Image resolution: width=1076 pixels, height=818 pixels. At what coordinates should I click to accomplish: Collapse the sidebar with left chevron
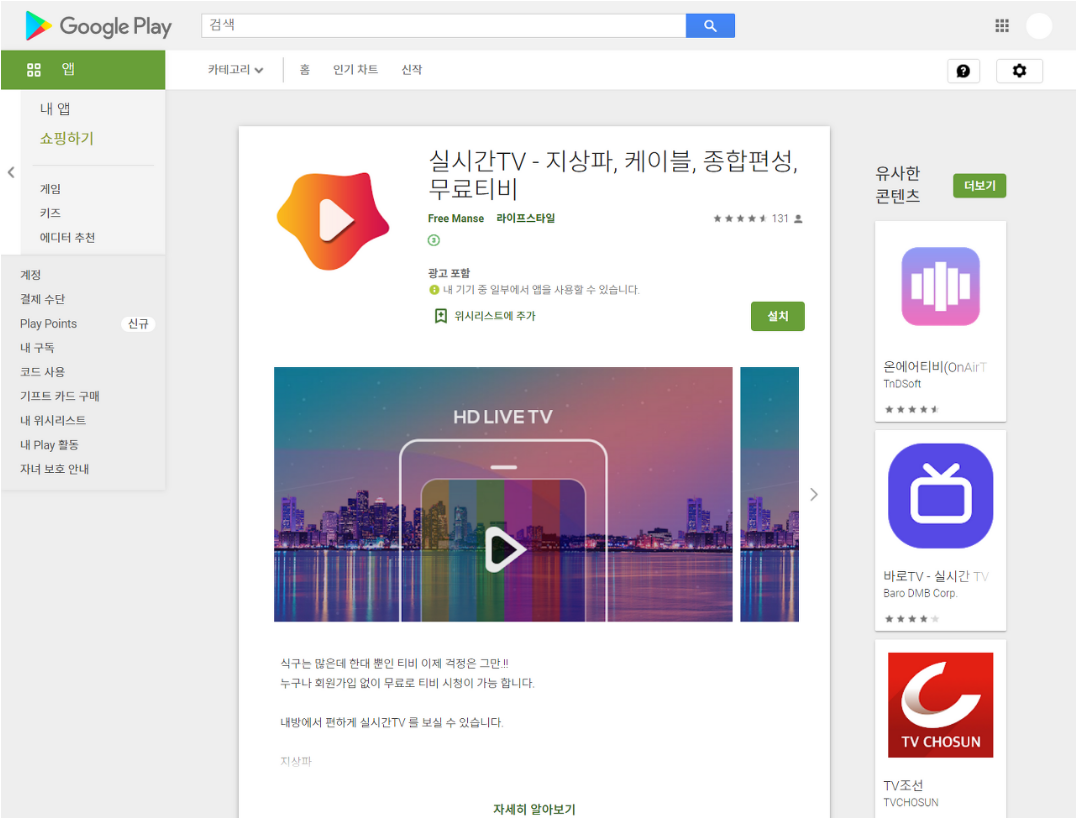pos(11,172)
